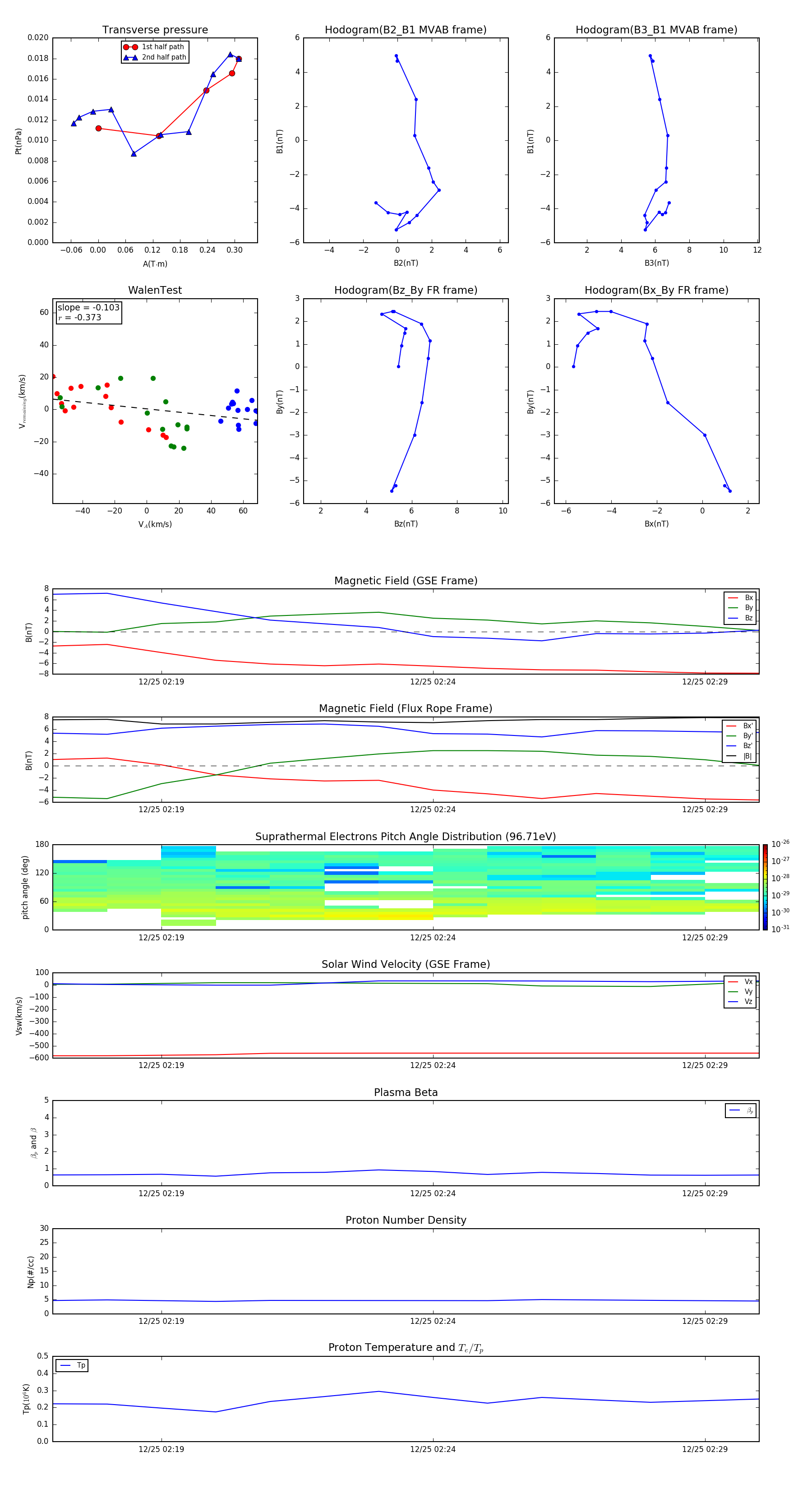Select the Bz entry in the GSE Frame legend

click(x=740, y=618)
